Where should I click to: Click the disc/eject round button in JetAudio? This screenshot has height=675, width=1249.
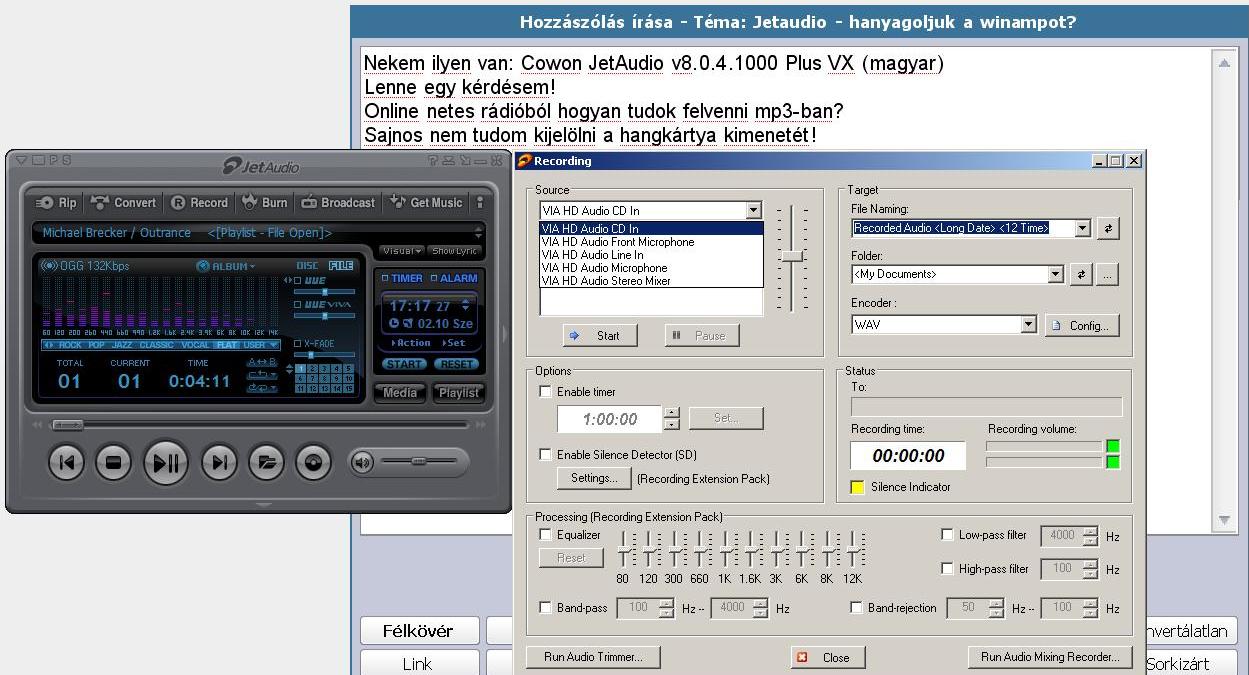tap(314, 462)
